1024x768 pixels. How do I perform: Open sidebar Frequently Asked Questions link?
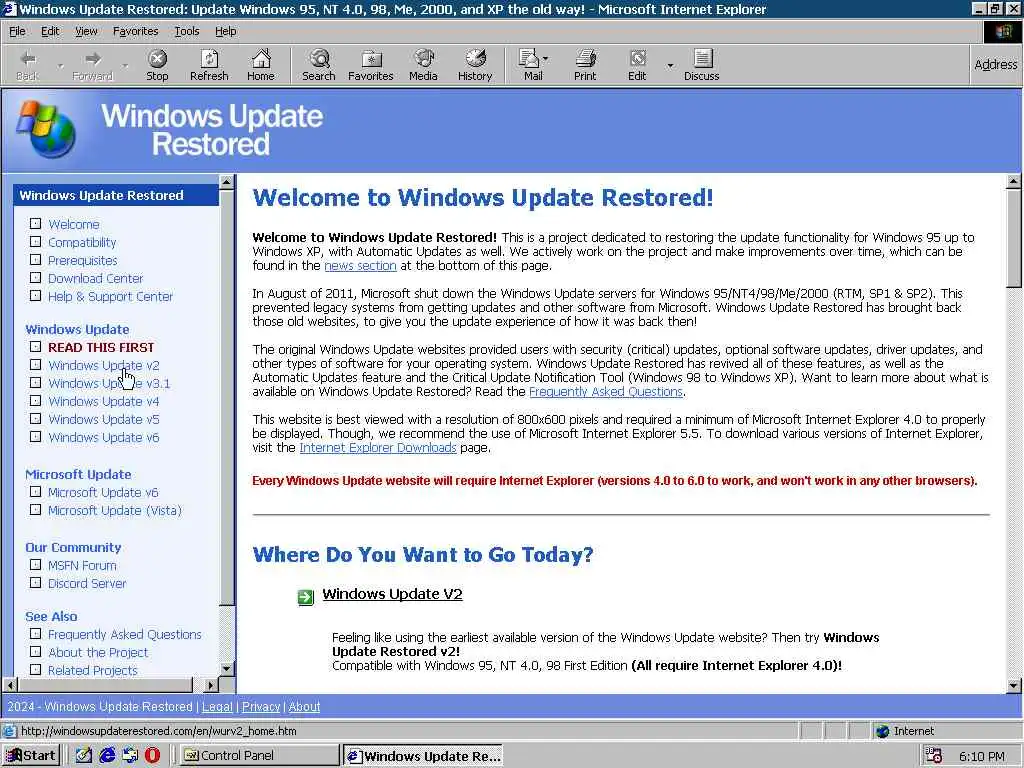(125, 634)
